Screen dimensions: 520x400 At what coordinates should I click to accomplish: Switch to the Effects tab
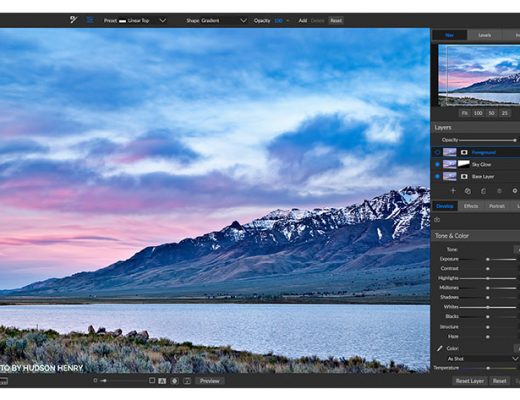[471, 206]
